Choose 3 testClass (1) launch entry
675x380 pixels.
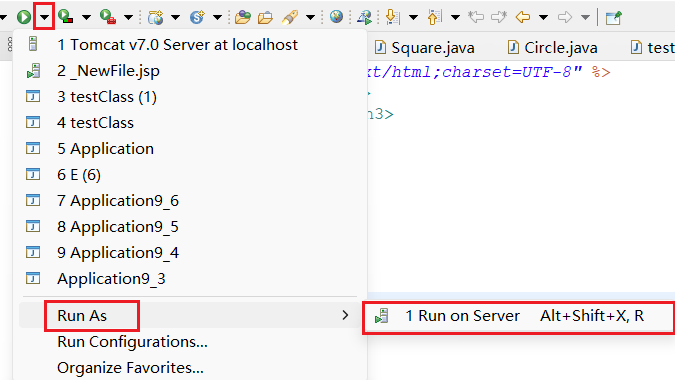point(190,96)
